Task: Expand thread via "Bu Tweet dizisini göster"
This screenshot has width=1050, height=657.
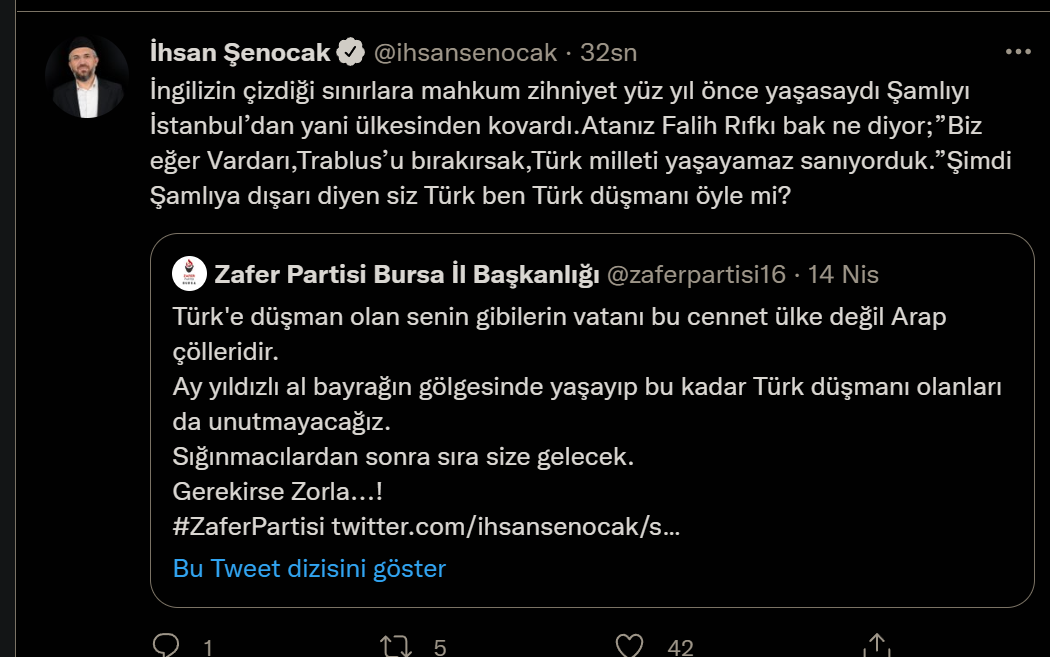Action: tap(309, 569)
